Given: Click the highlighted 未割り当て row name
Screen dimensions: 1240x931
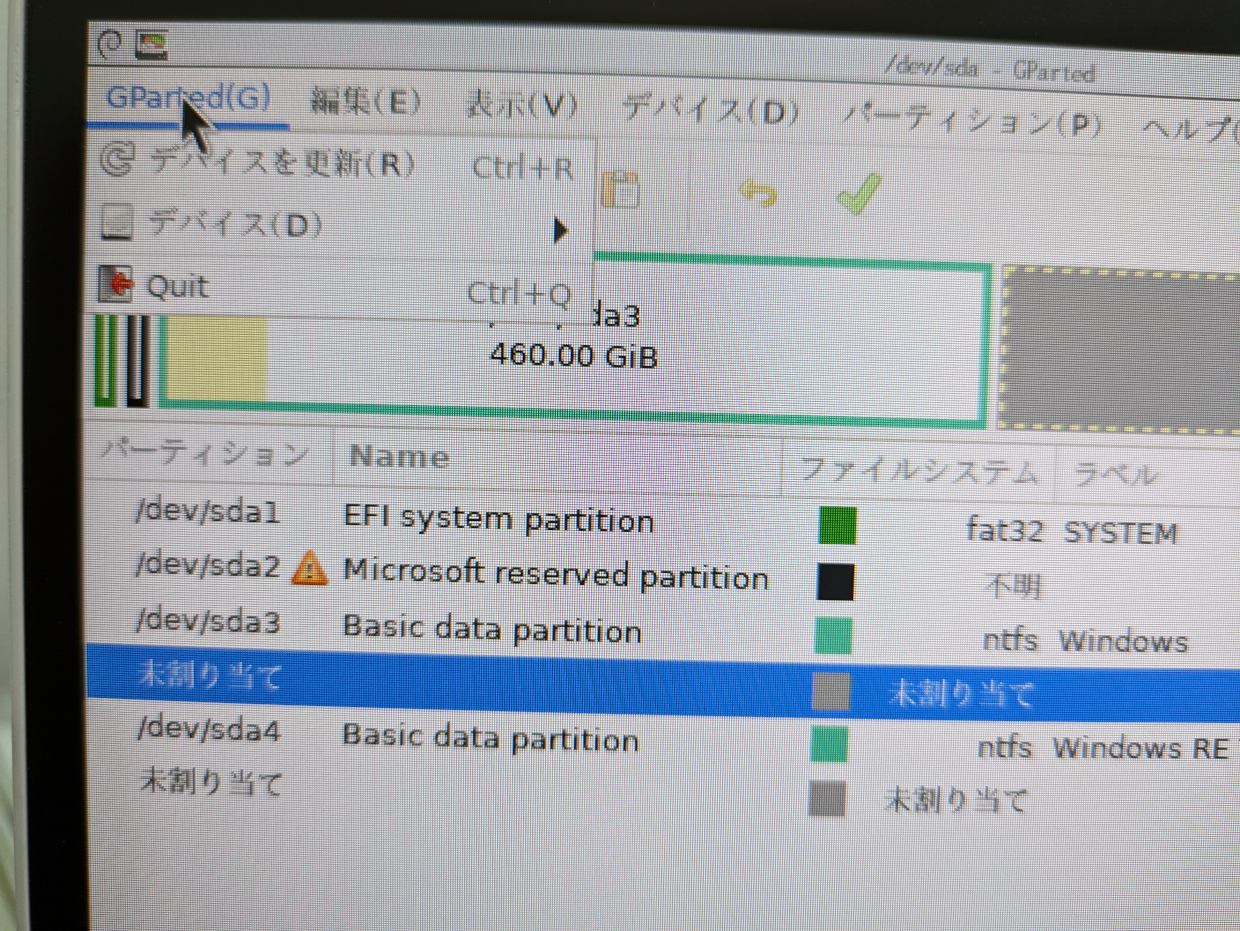Looking at the screenshot, I should [210, 676].
